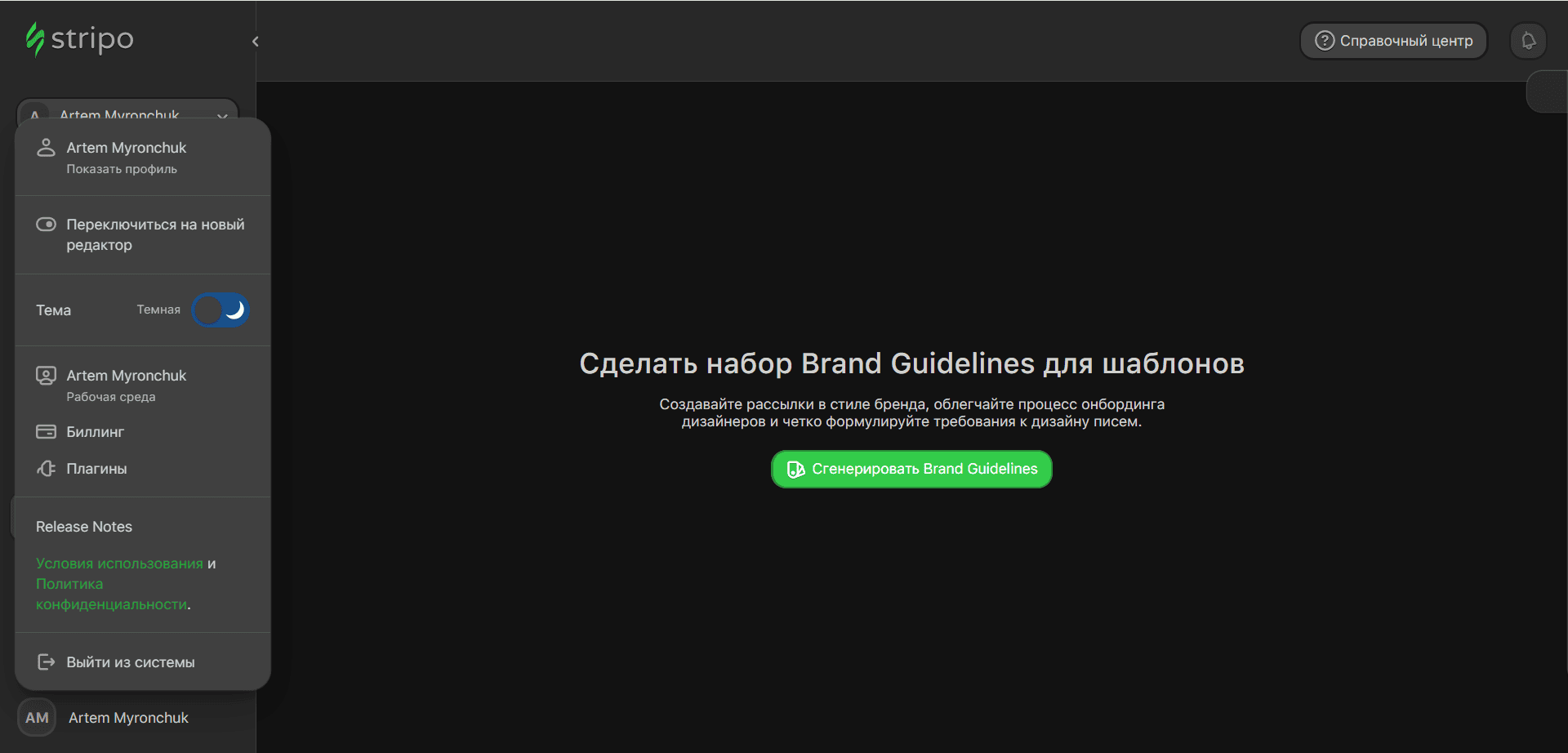Open the Условия использования link
The width and height of the screenshot is (1568, 753).
point(119,564)
